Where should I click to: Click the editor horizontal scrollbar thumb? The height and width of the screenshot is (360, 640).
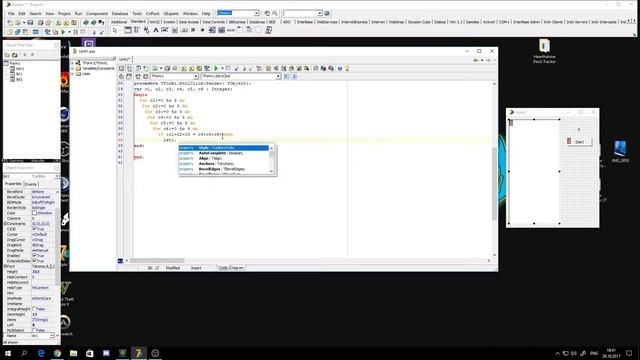pyautogui.click(x=157, y=260)
